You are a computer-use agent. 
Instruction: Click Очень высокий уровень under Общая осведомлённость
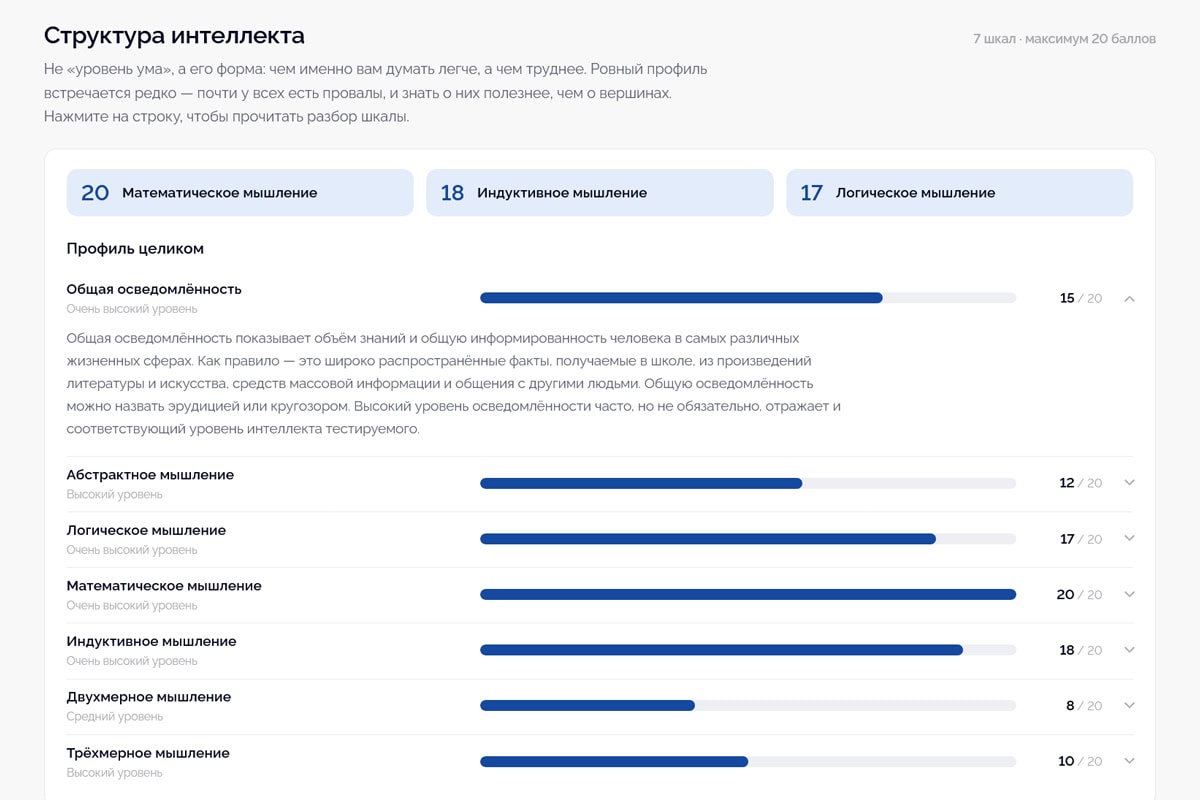coord(132,309)
